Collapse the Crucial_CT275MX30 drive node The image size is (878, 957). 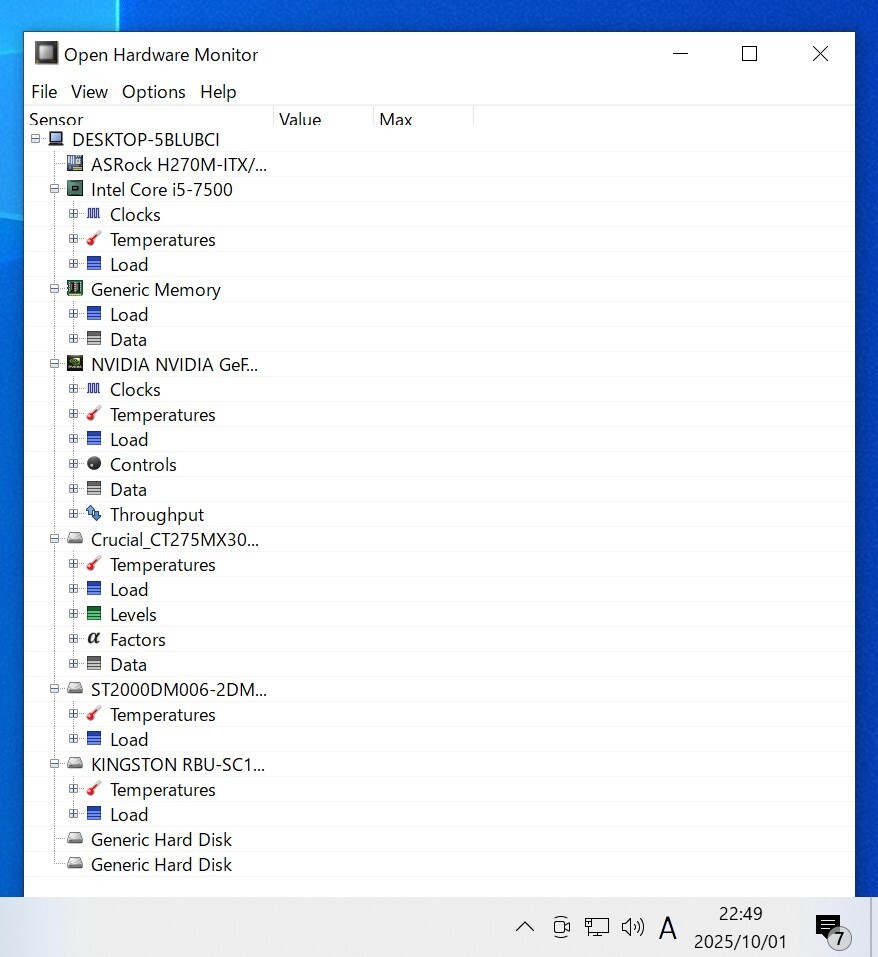pyautogui.click(x=54, y=540)
